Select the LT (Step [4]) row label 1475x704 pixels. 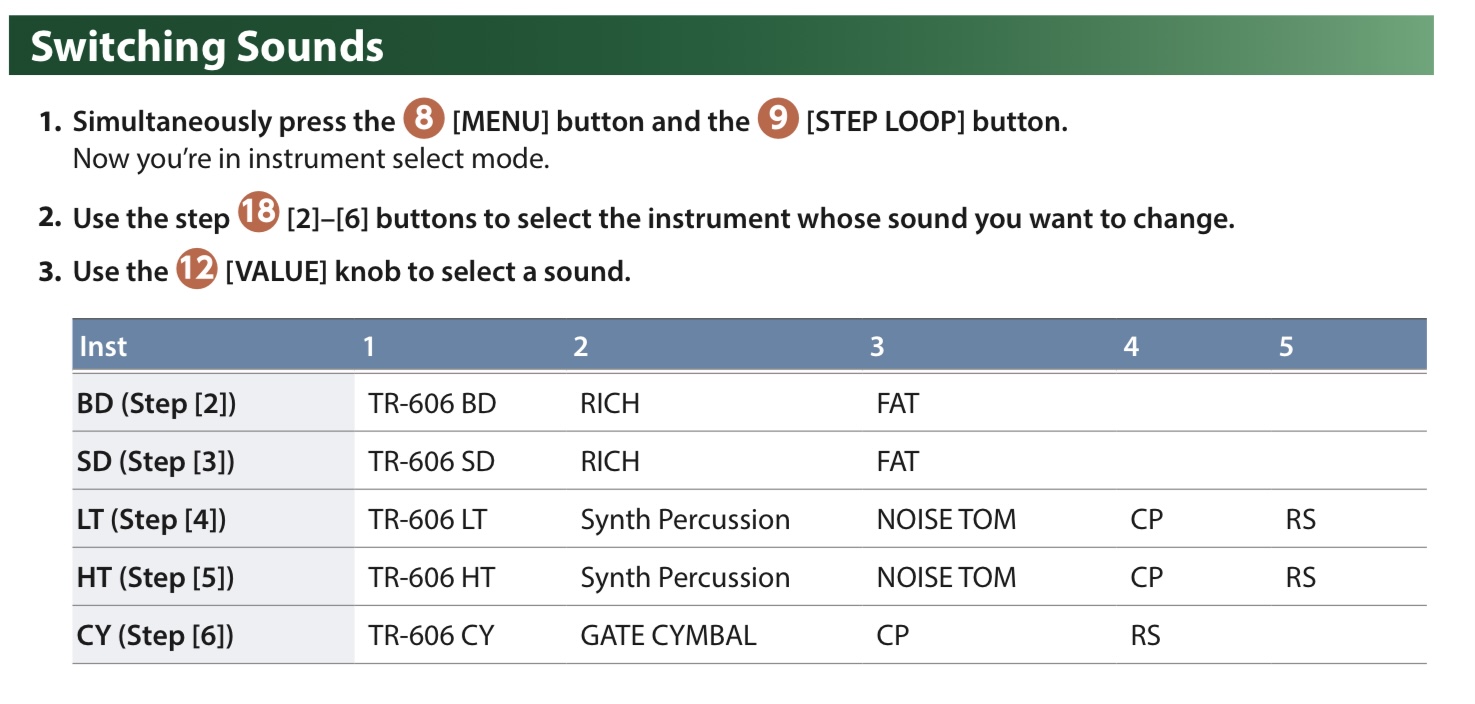[151, 520]
